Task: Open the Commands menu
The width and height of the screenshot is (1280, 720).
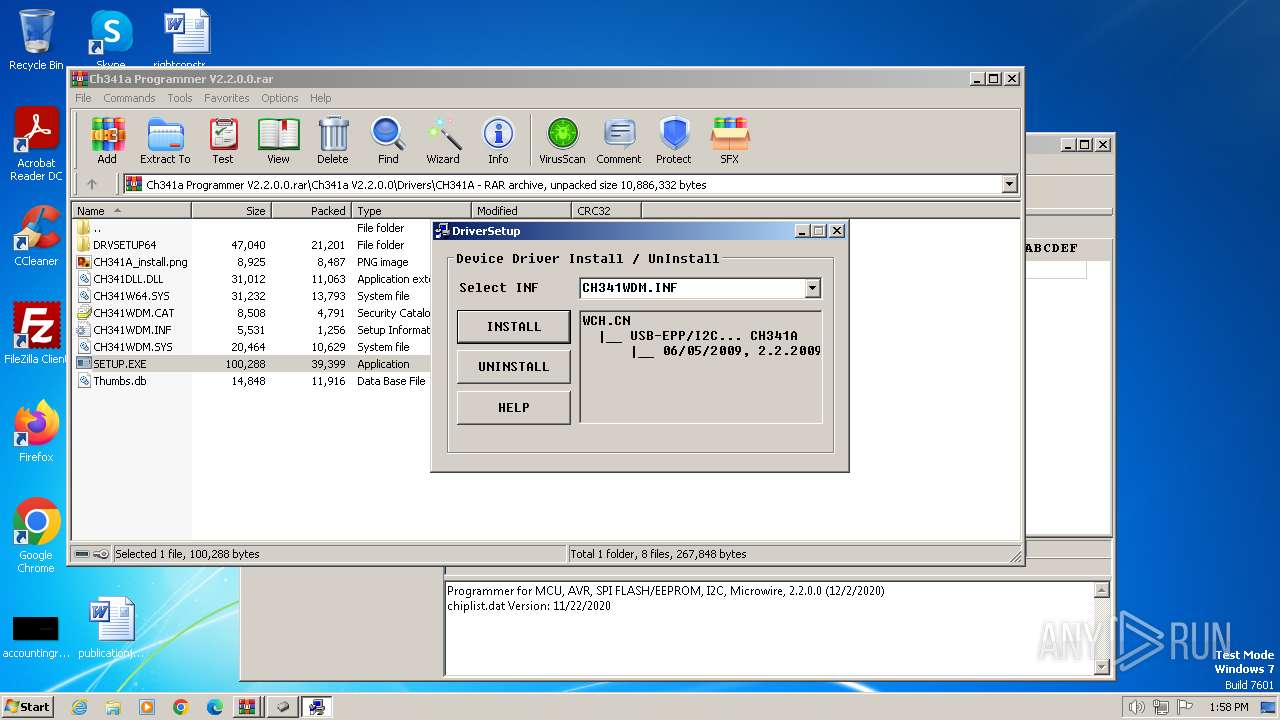Action: 129,98
